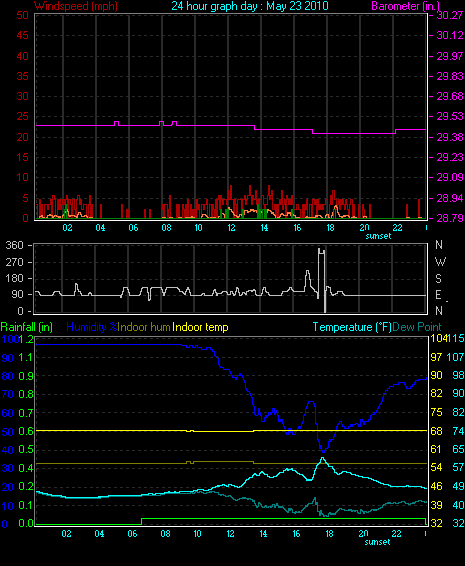The image size is (465, 566).
Task: Click the Indoor hum legend label
Action: click(144, 327)
